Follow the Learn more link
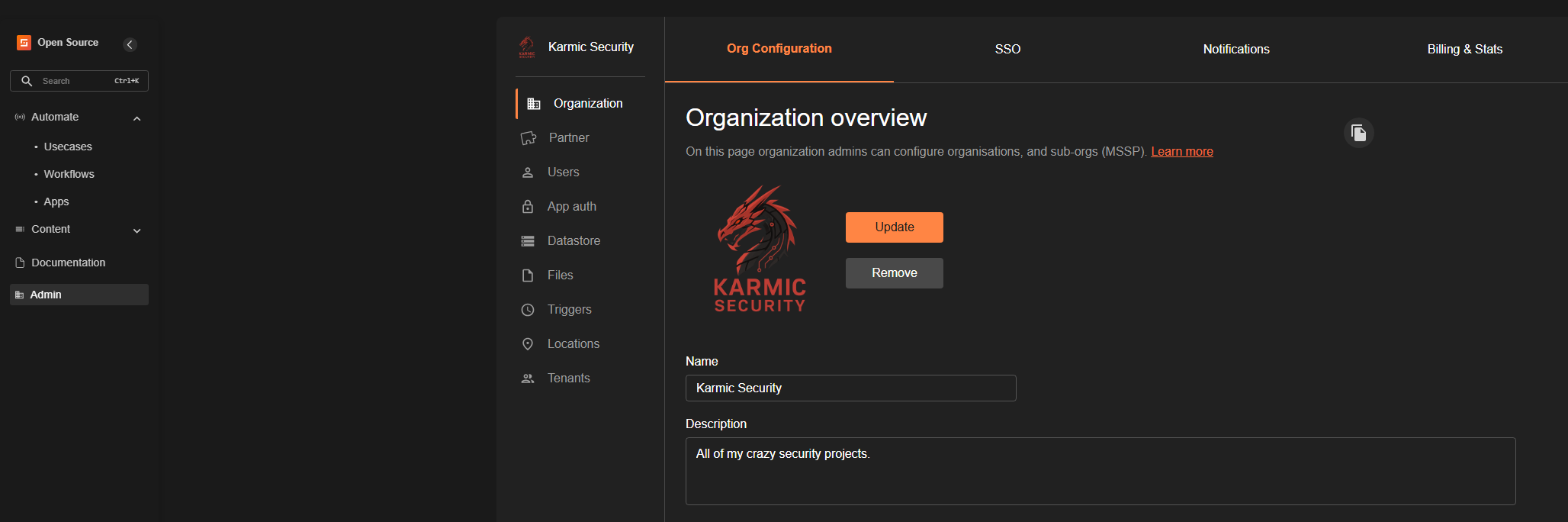Screen dimensions: 1568x522 (x=1182, y=152)
